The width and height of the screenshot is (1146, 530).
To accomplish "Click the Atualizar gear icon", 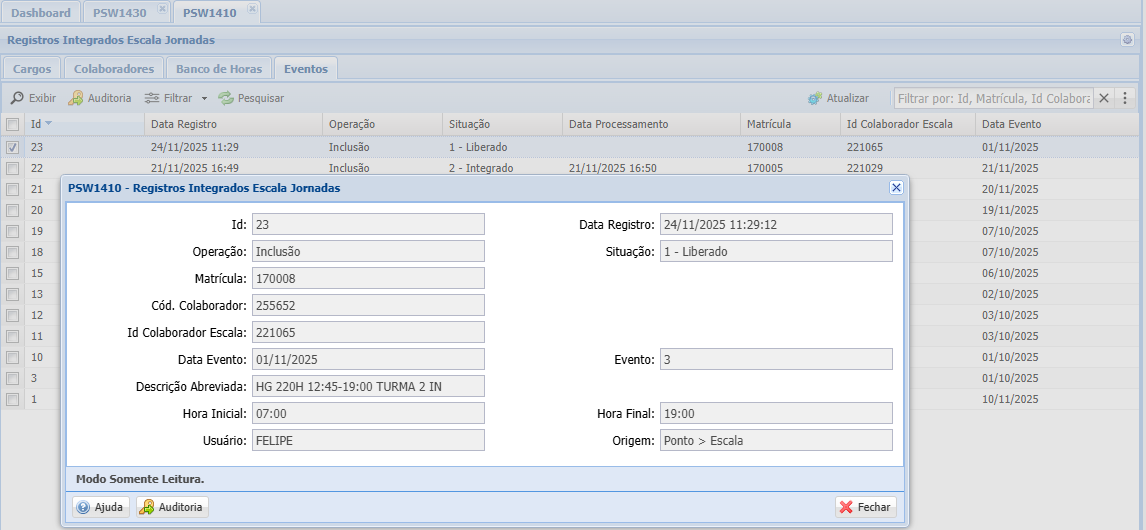I will 815,98.
